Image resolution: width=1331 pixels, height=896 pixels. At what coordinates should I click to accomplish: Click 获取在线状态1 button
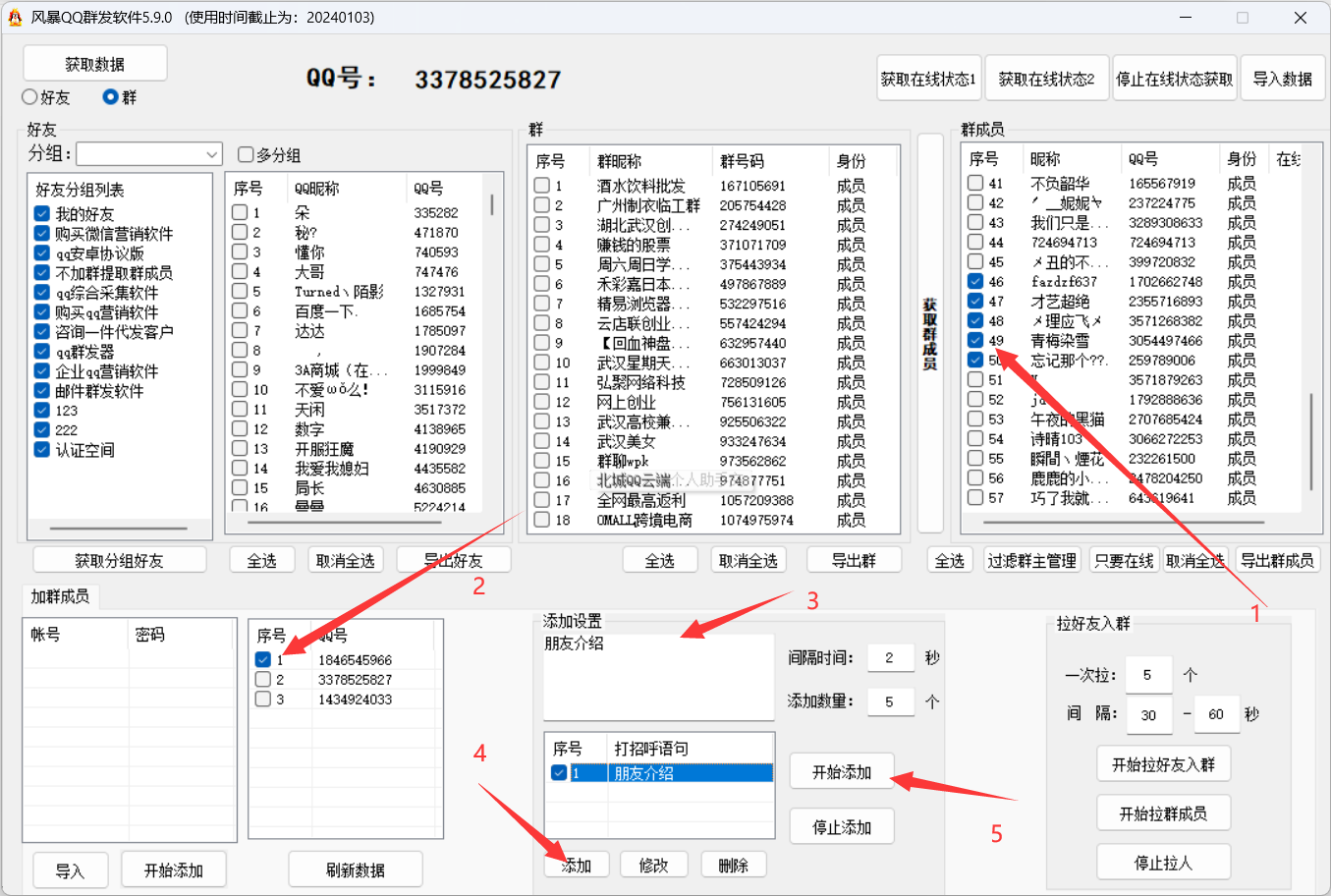click(x=929, y=79)
